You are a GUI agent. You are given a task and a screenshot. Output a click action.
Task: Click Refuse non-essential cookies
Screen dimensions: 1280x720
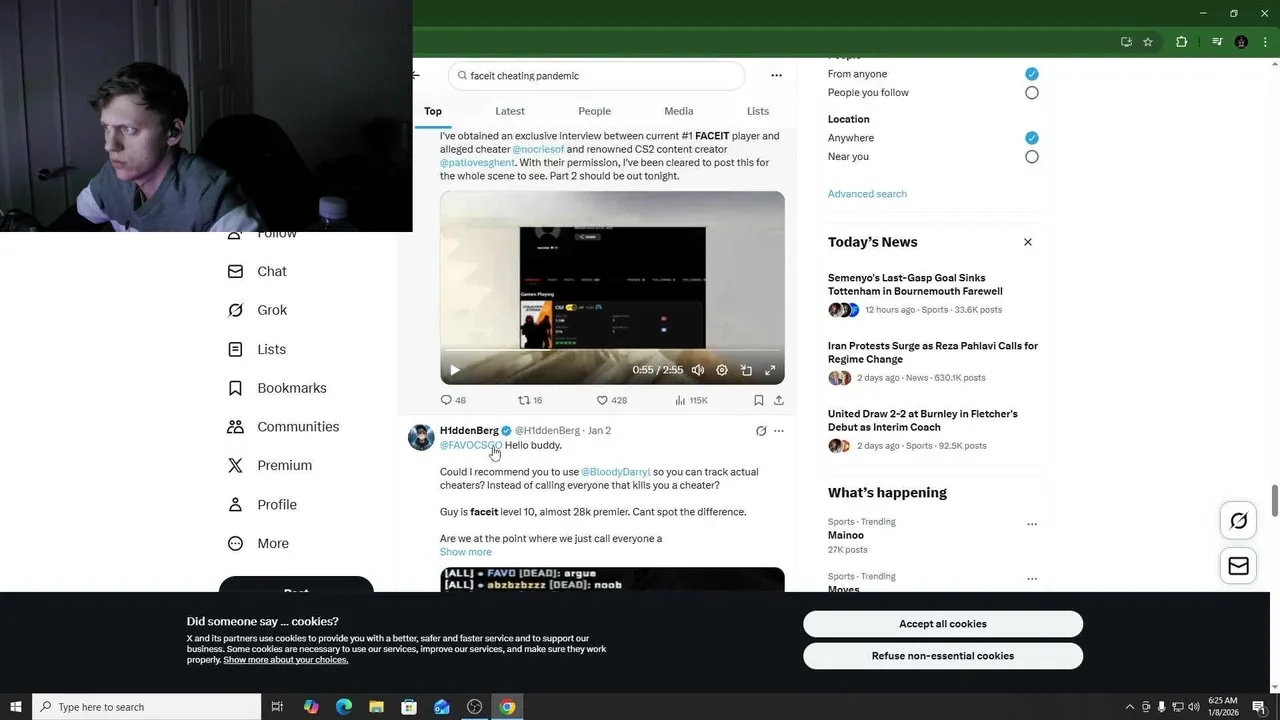[943, 656]
